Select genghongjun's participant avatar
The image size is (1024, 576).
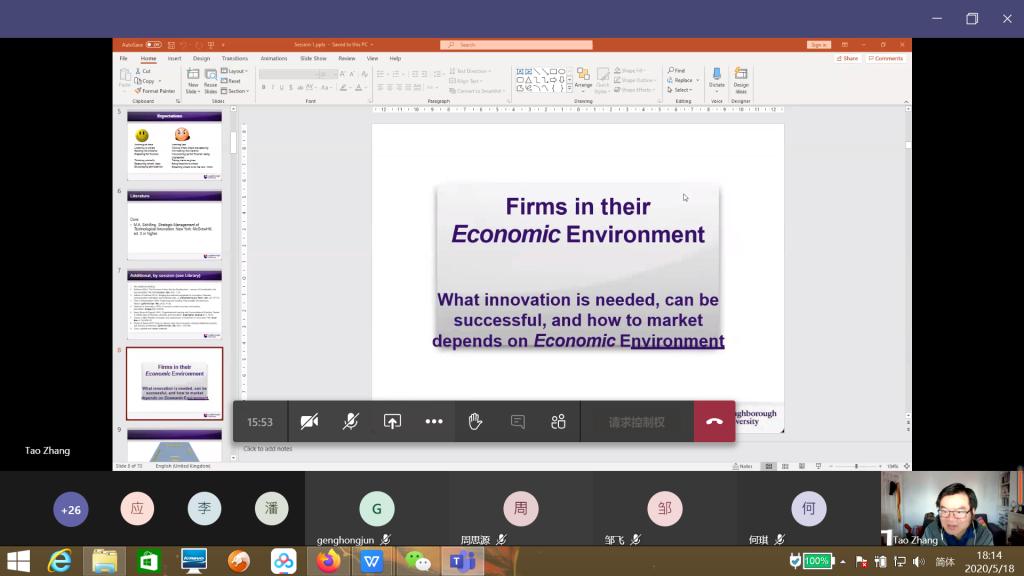(x=376, y=509)
